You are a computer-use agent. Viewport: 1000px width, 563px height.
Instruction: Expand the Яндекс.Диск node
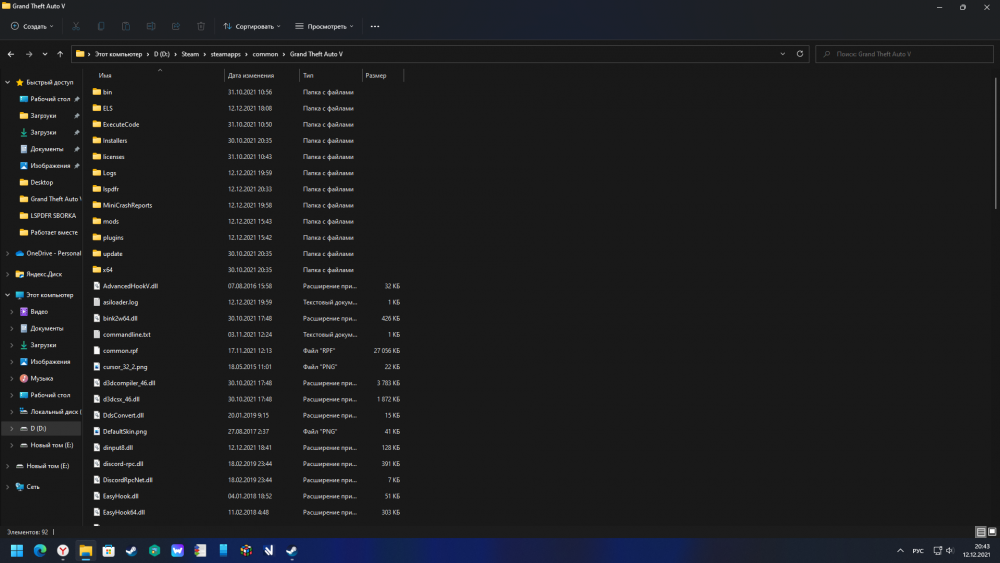[x=8, y=274]
